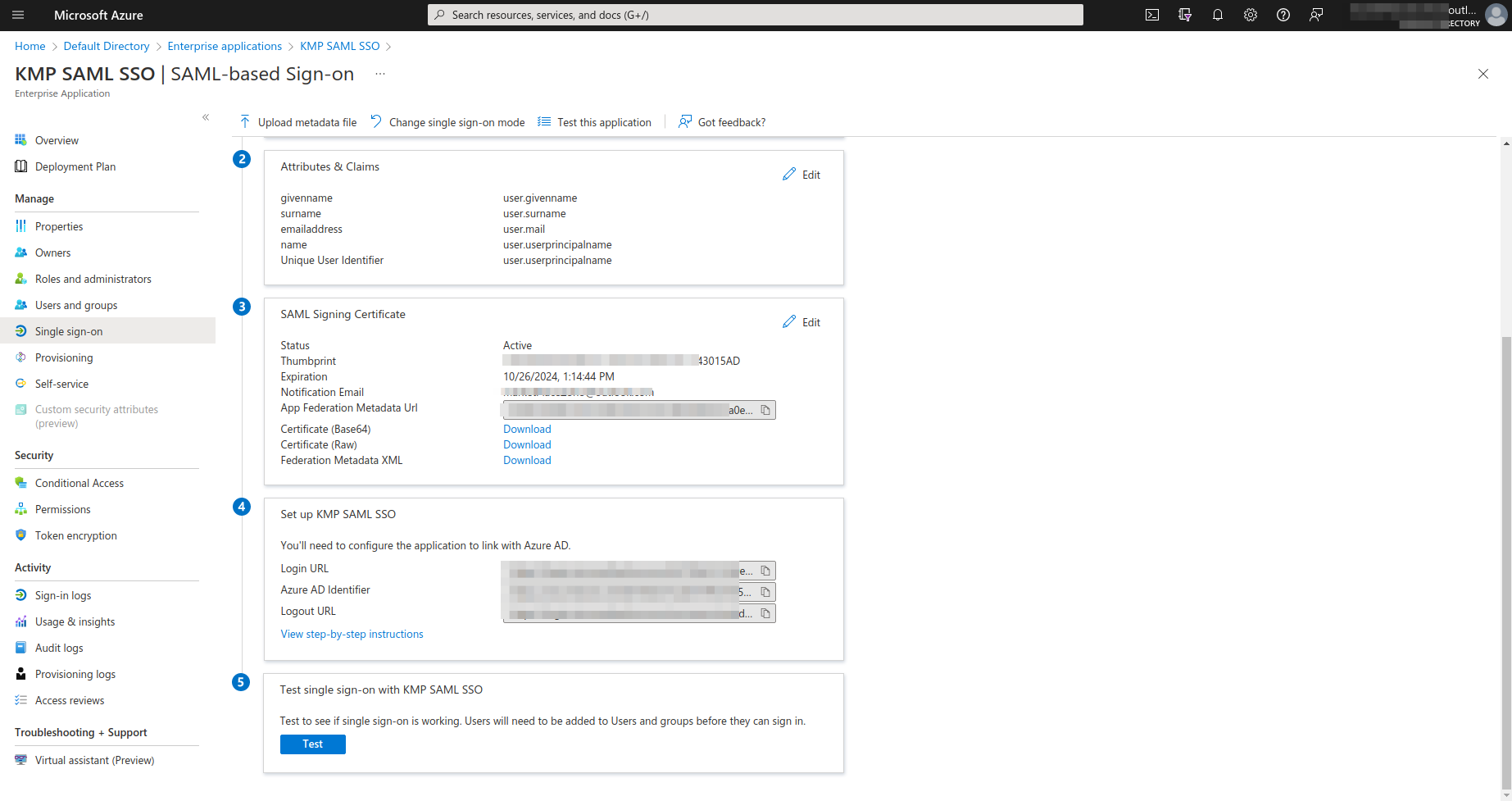Image resolution: width=1512 pixels, height=801 pixels.
Task: Edit the Attributes & Claims section
Action: 801,175
